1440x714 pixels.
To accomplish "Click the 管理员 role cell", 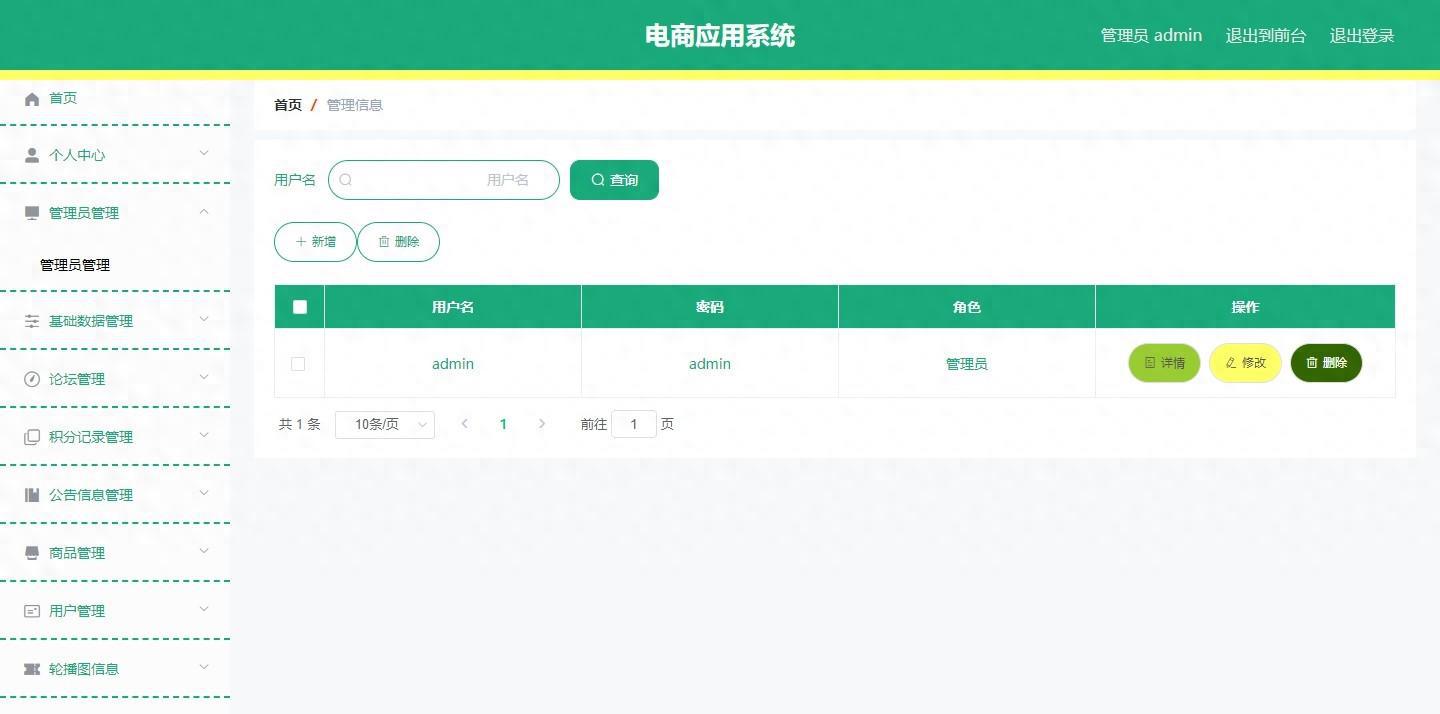I will click(x=967, y=364).
